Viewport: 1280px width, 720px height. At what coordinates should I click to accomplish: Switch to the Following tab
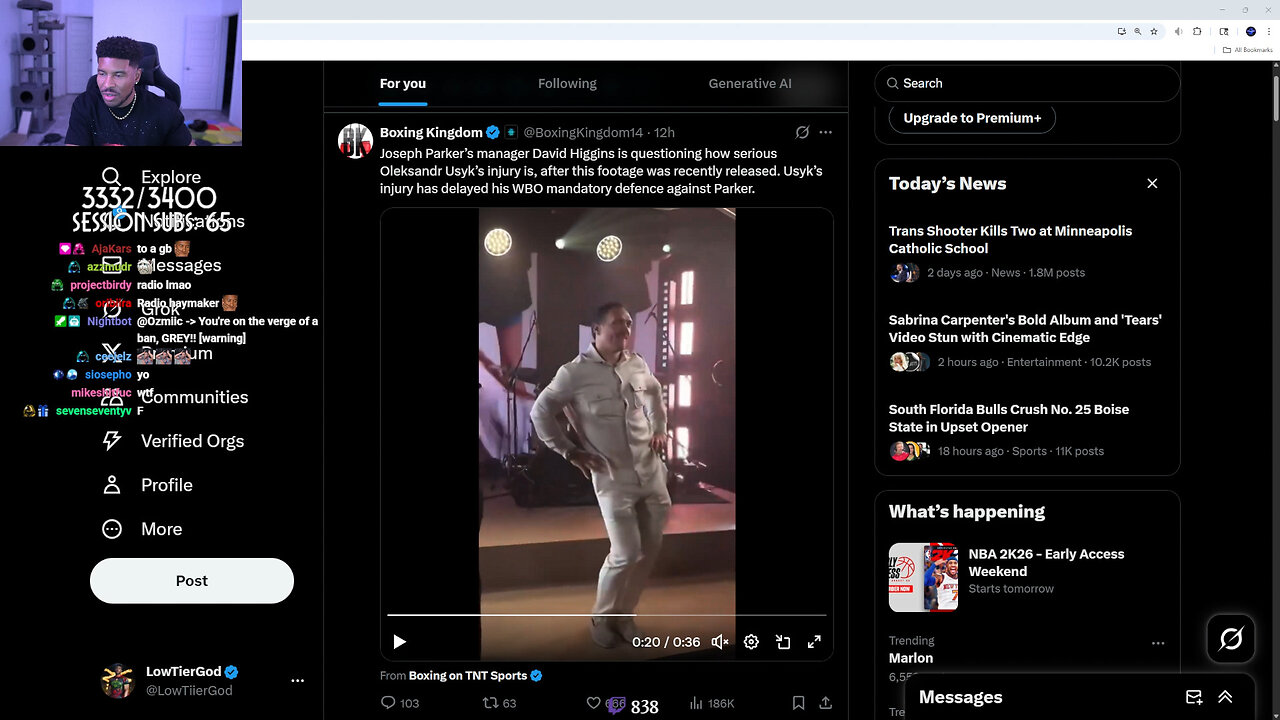point(567,84)
